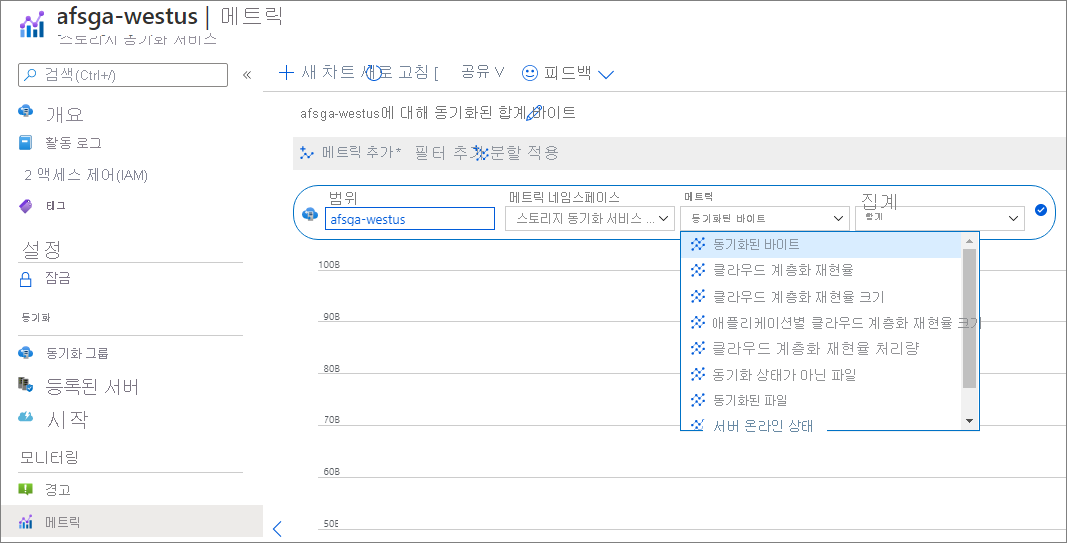Click the metric list scroll down arrow

970,421
